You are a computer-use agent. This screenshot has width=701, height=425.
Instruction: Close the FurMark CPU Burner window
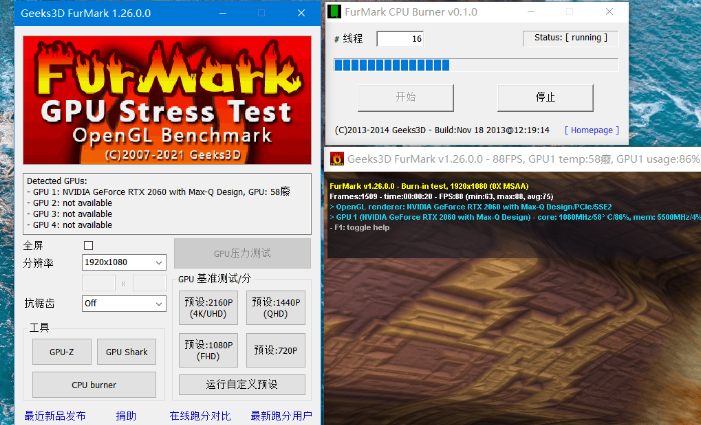click(x=609, y=12)
